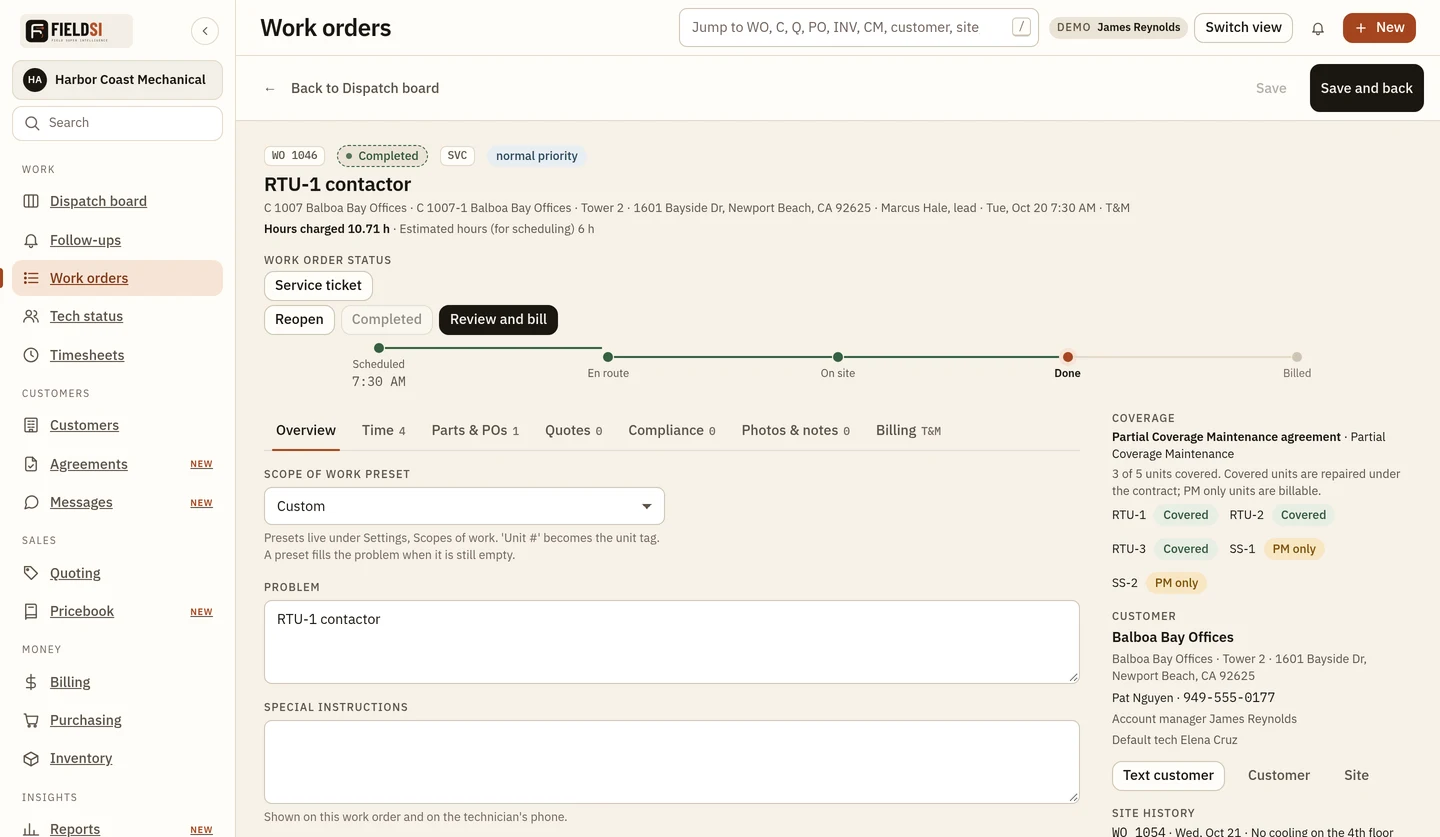
Task: Open Harbor Coast Mechanical company switcher
Action: pyautogui.click(x=117, y=80)
